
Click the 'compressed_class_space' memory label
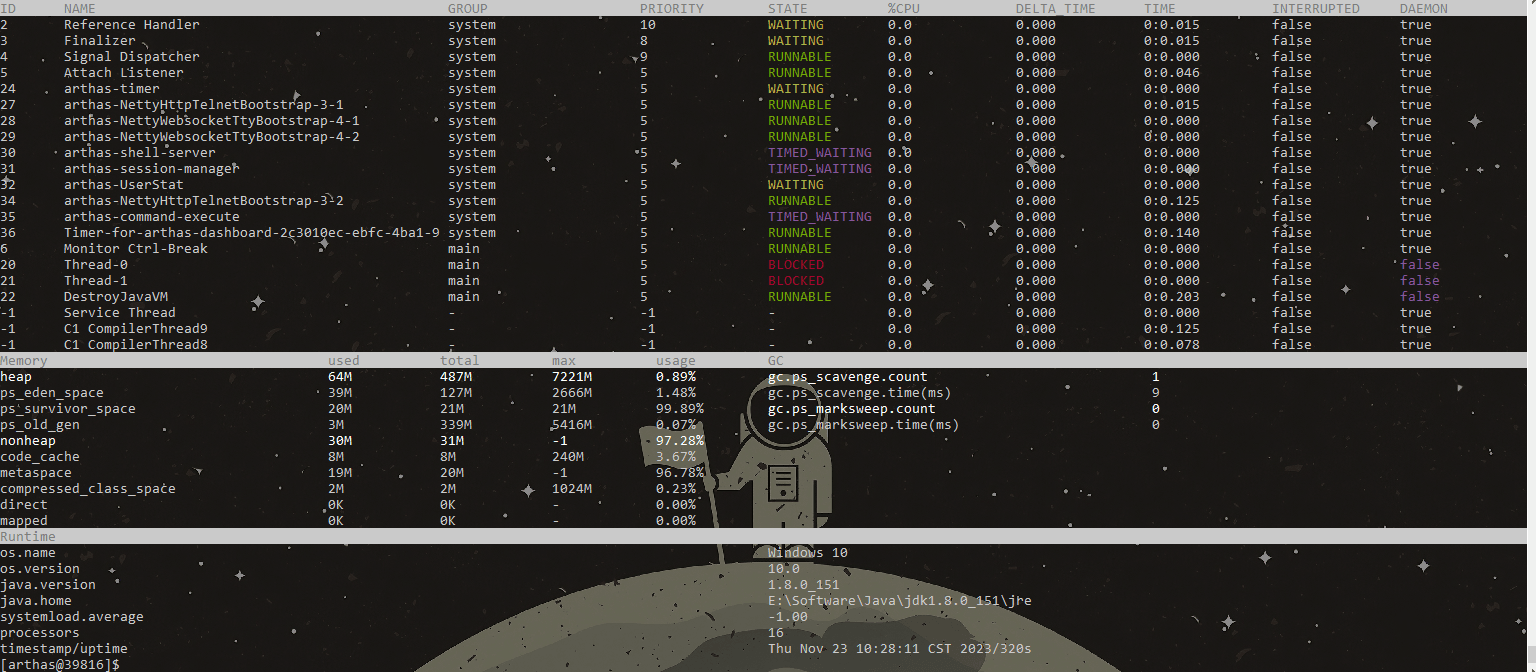pos(88,489)
